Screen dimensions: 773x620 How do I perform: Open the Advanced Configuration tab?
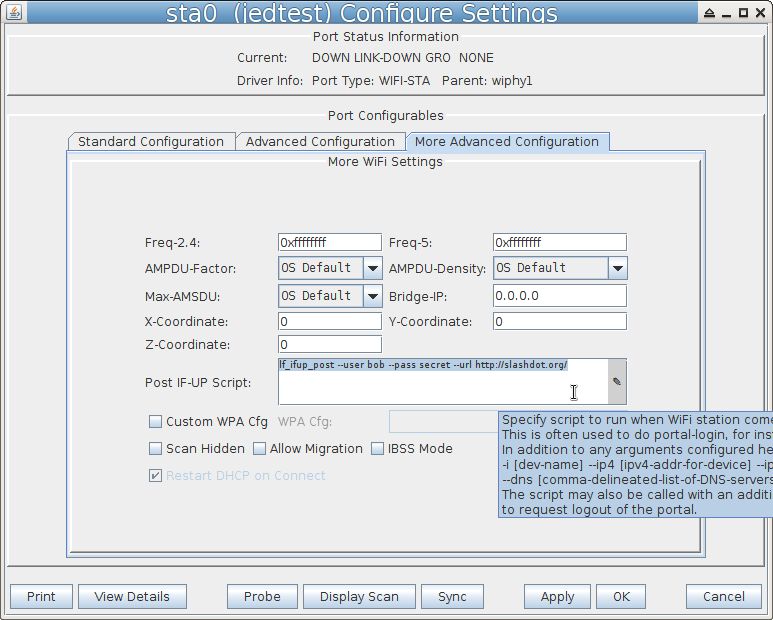click(x=320, y=142)
